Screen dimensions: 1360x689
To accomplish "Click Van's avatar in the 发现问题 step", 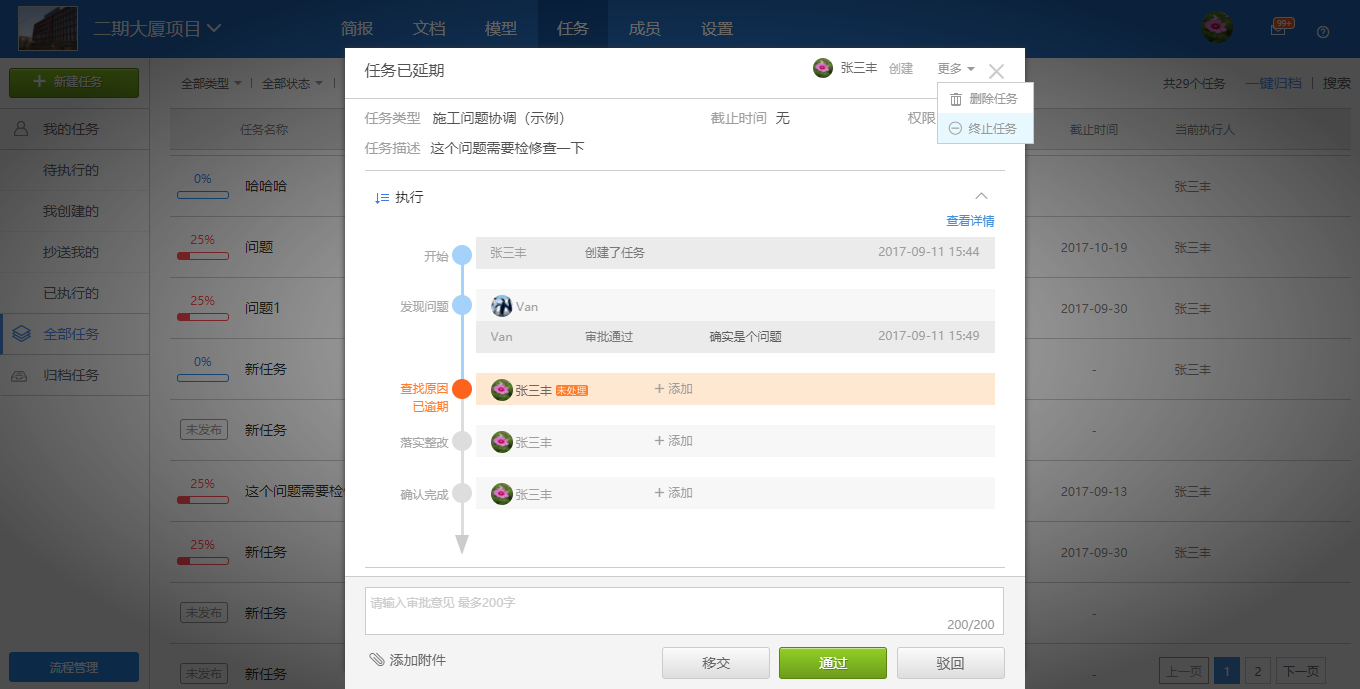I will pyautogui.click(x=502, y=306).
